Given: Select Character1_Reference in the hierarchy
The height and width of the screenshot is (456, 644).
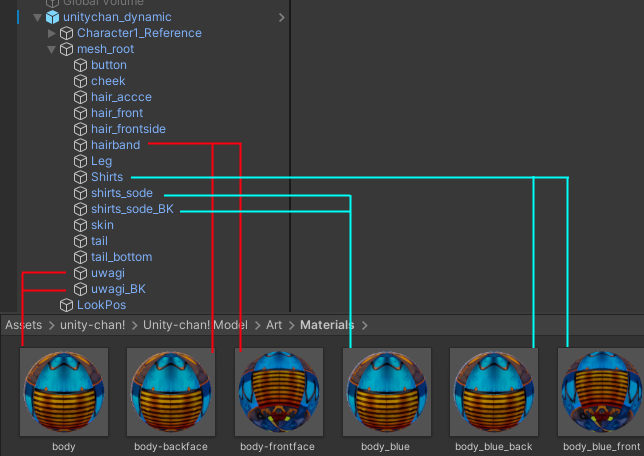Looking at the screenshot, I should (x=139, y=33).
